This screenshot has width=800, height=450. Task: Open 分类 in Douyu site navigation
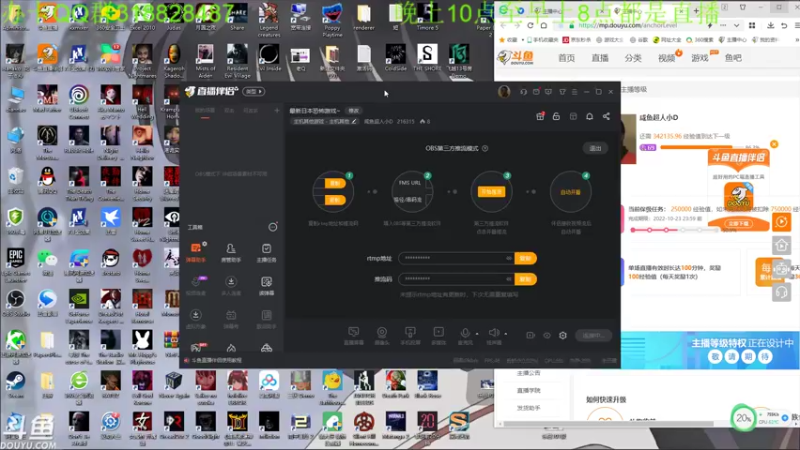coord(633,58)
